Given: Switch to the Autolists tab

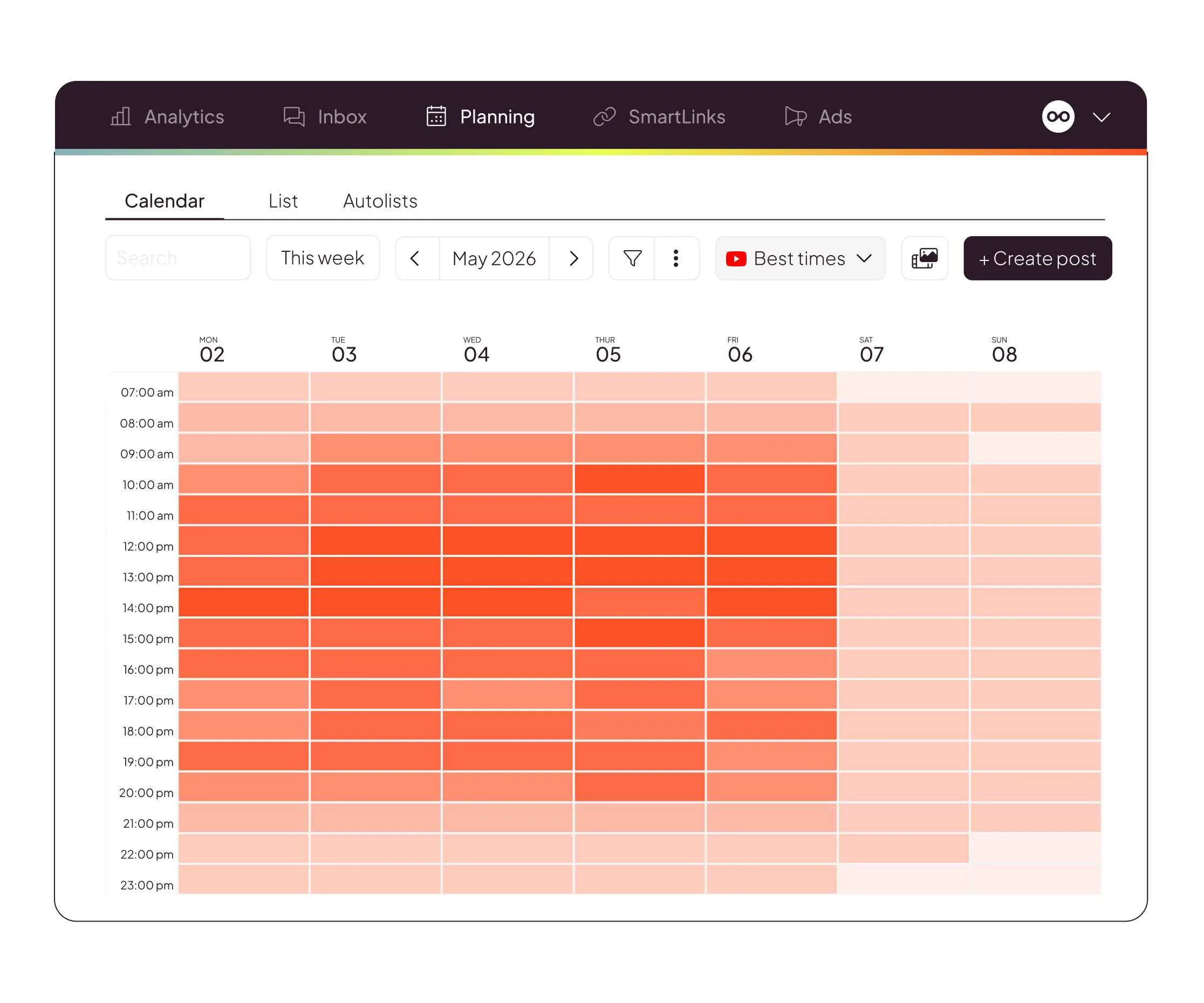Looking at the screenshot, I should tap(380, 201).
